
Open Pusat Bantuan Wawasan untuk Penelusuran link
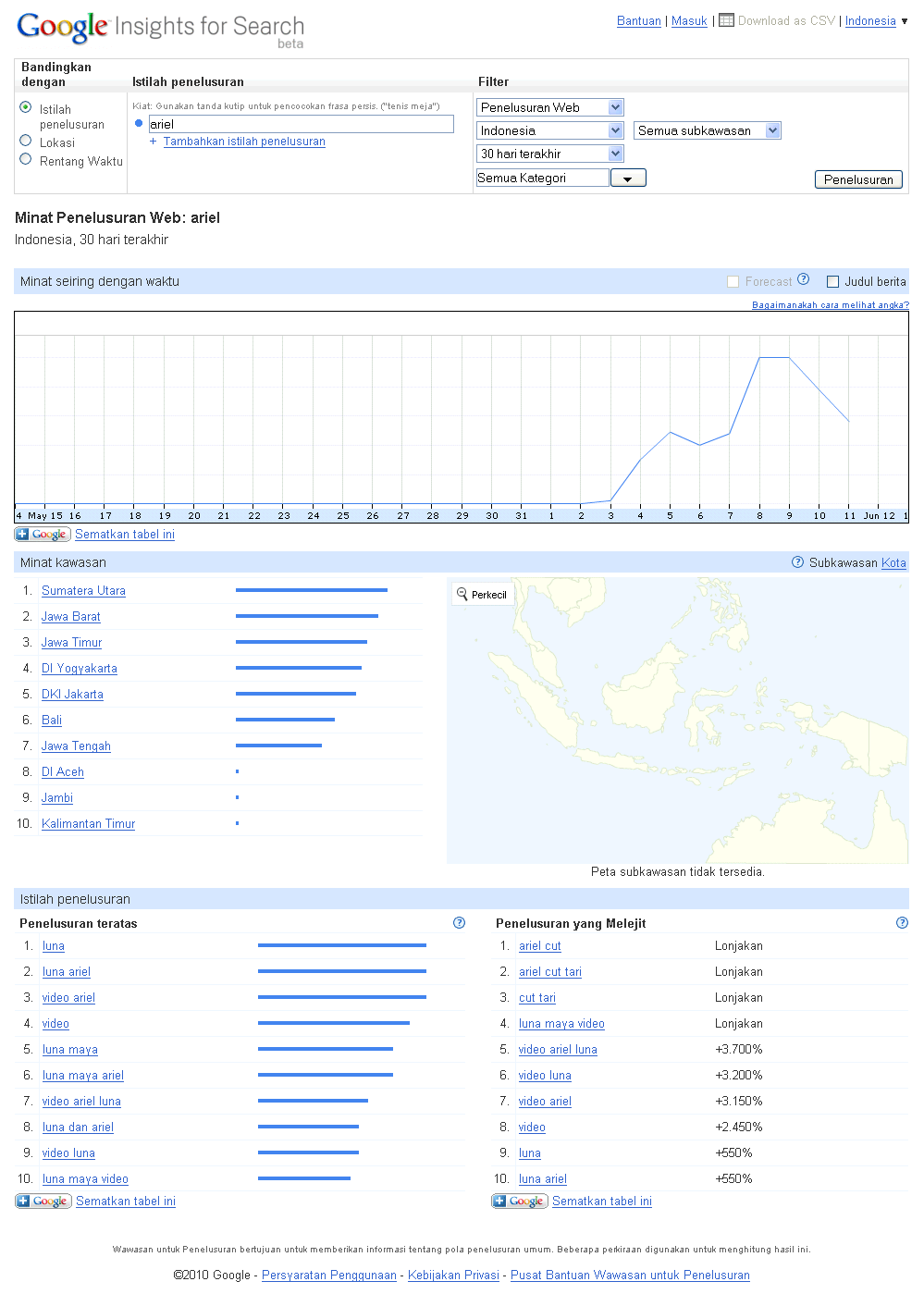point(630,1276)
